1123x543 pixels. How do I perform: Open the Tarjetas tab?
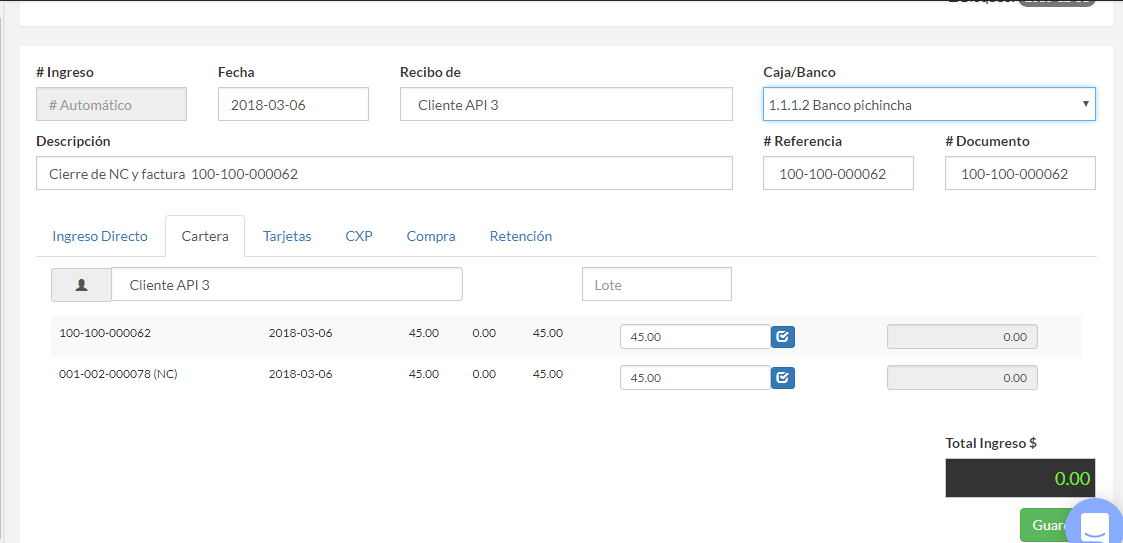pos(287,236)
